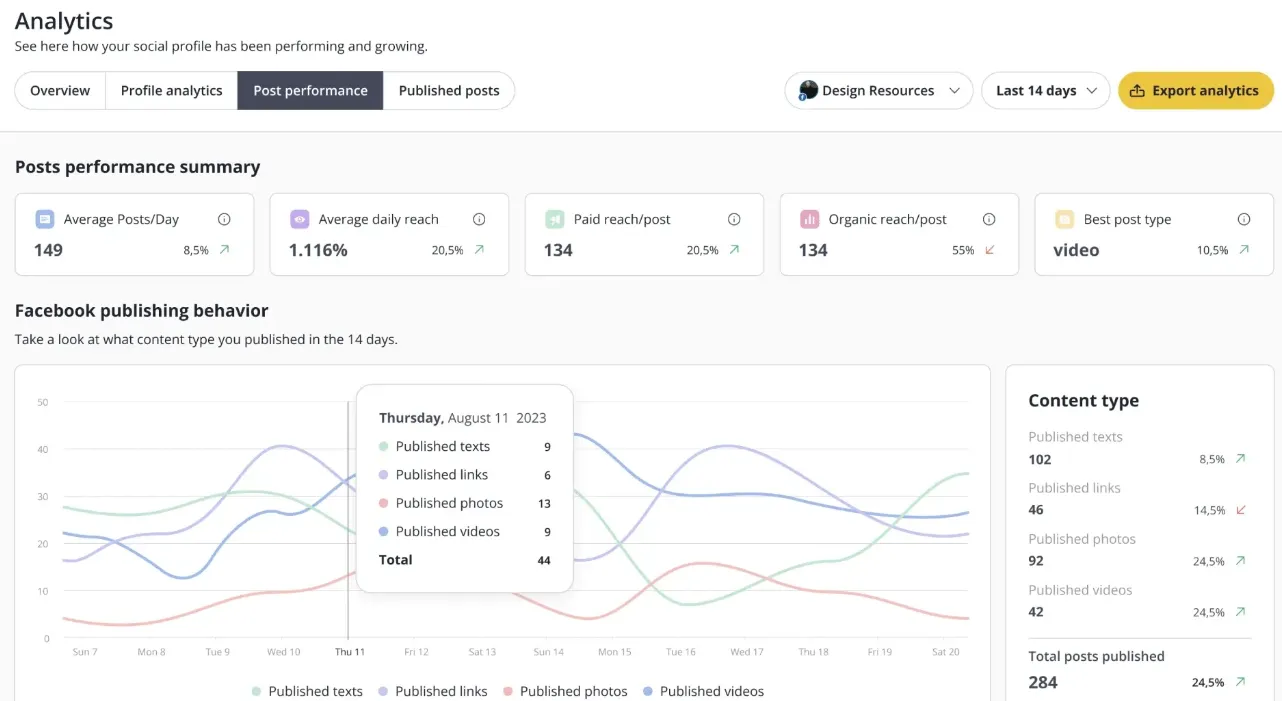Click the Average daily reach eye icon

click(299, 219)
